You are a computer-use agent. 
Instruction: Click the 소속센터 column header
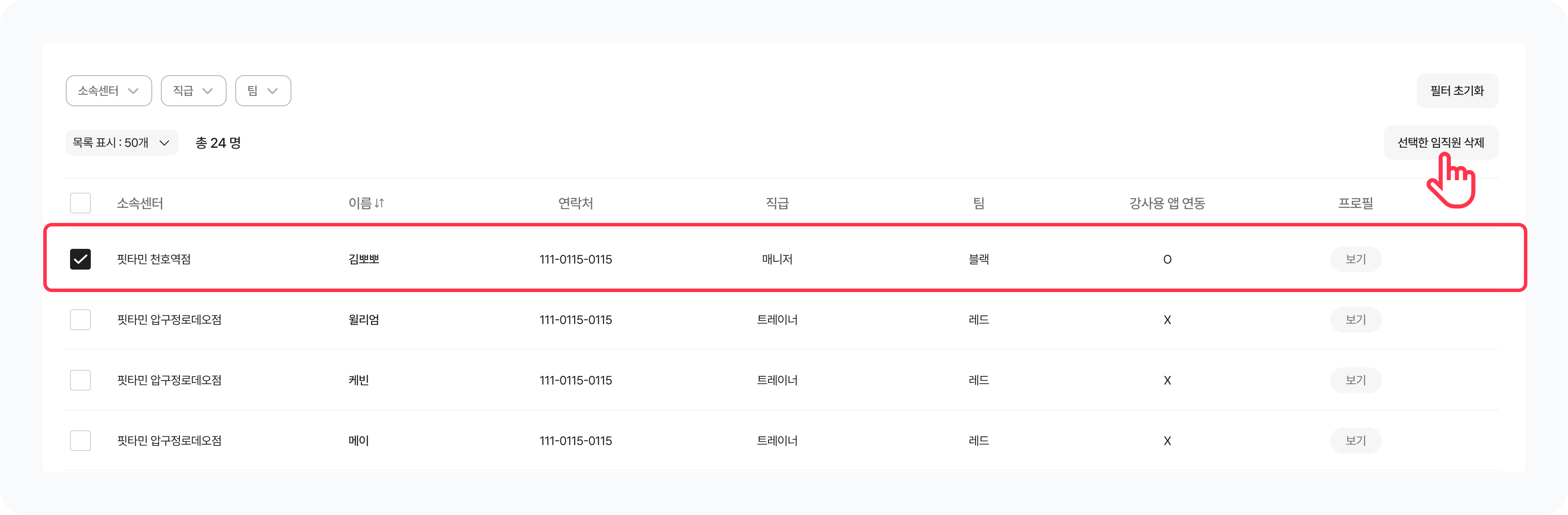(140, 203)
